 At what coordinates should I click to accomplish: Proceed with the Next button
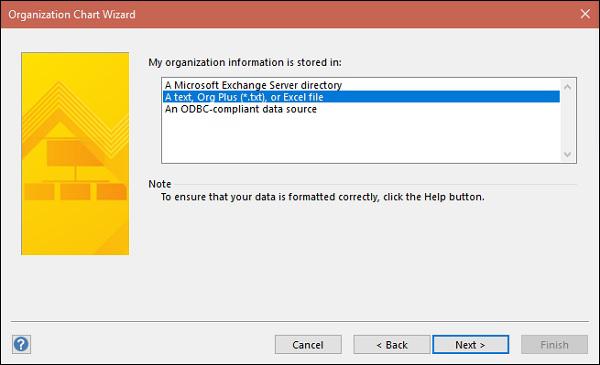pos(470,345)
